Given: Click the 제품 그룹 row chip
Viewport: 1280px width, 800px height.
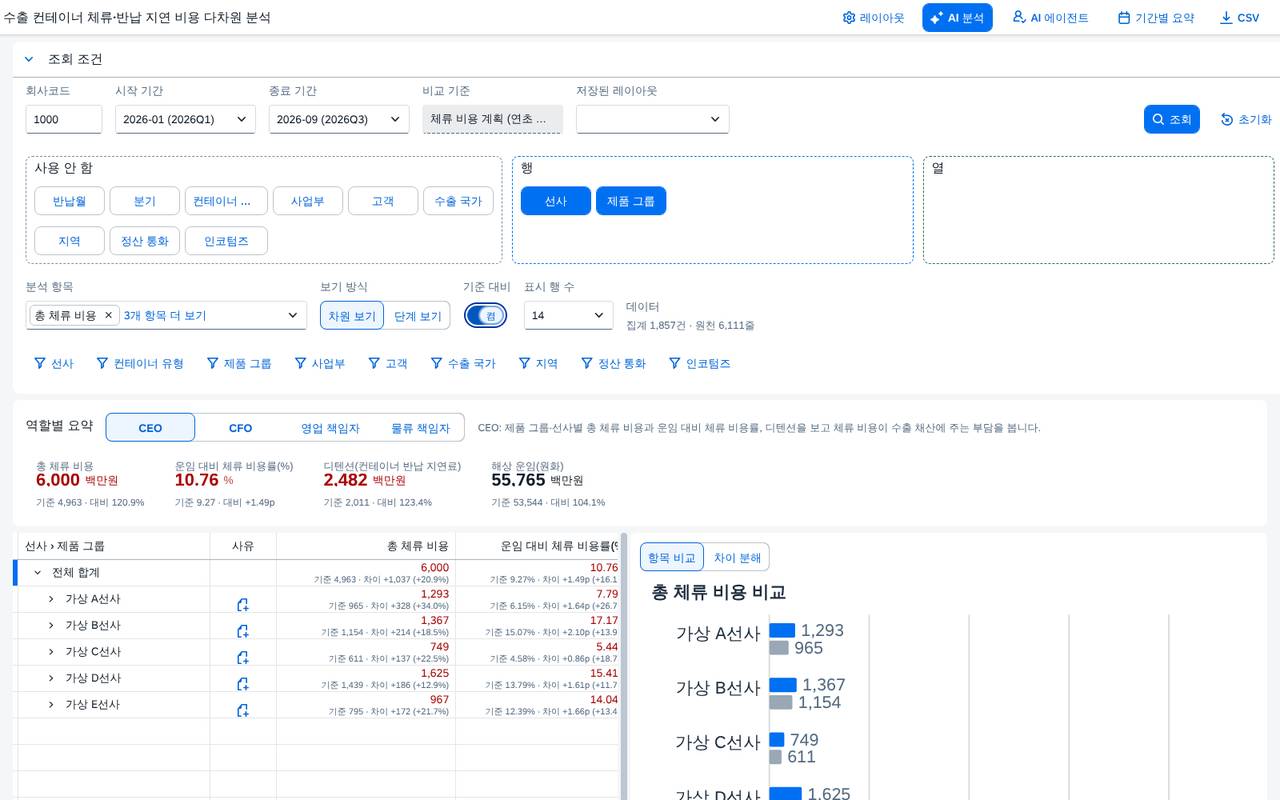Looking at the screenshot, I should (x=631, y=201).
